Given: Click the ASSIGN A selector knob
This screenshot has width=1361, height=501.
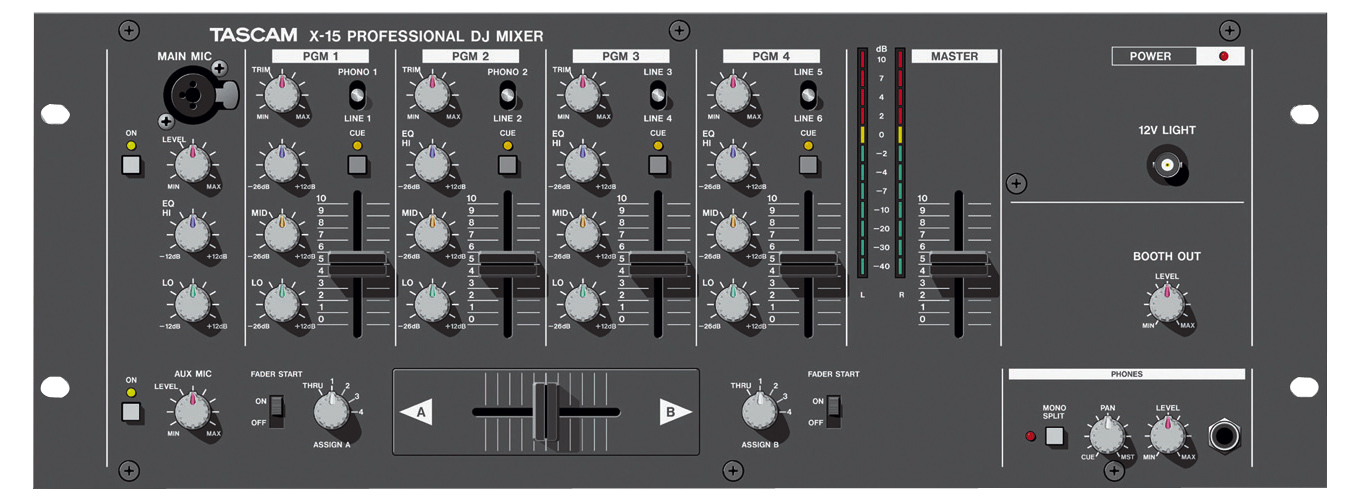Looking at the screenshot, I should tap(330, 410).
